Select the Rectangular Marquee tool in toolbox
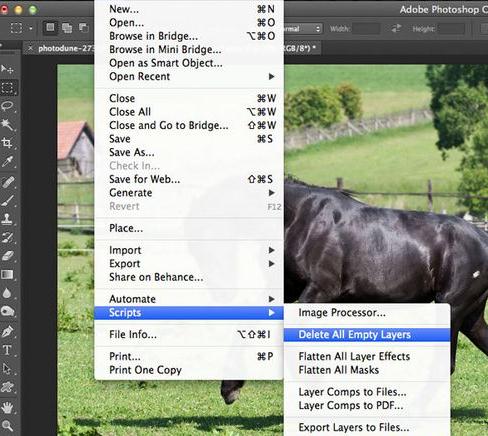Image resolution: width=488 pixels, height=436 pixels. (7, 88)
